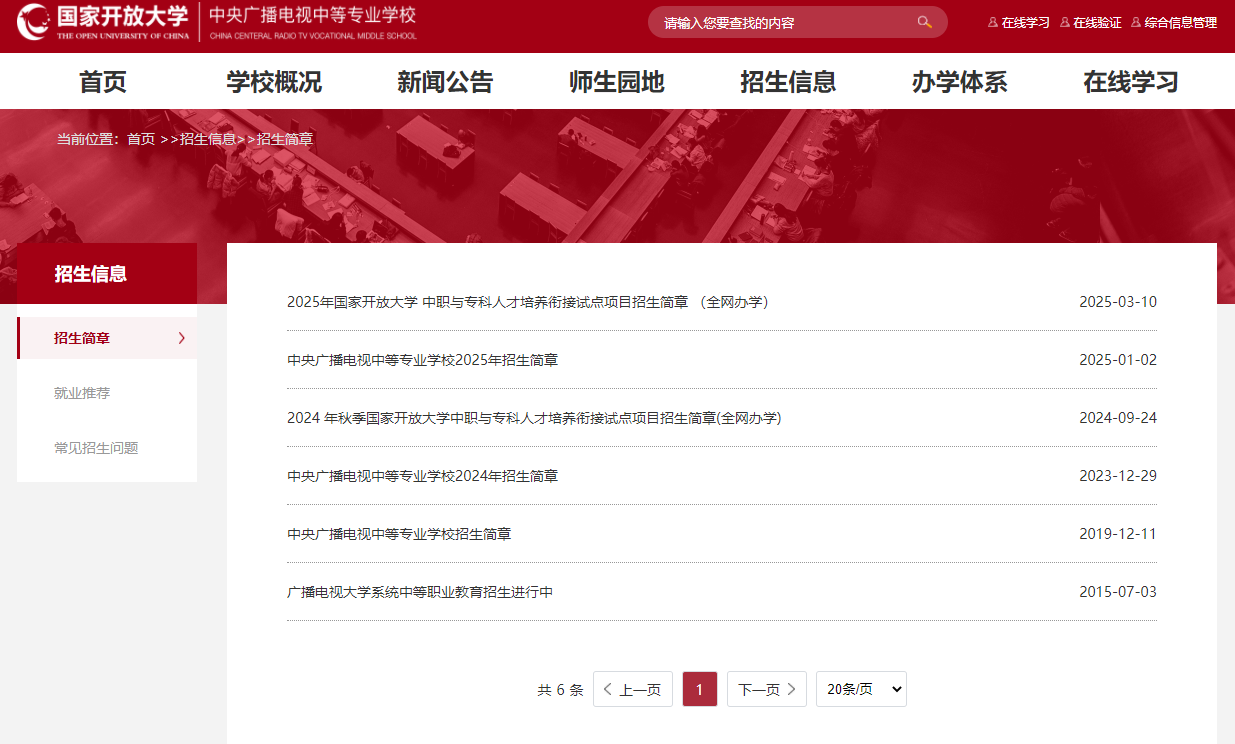Click the right arrow inside 下一页 button
The image size is (1235, 744).
792,689
